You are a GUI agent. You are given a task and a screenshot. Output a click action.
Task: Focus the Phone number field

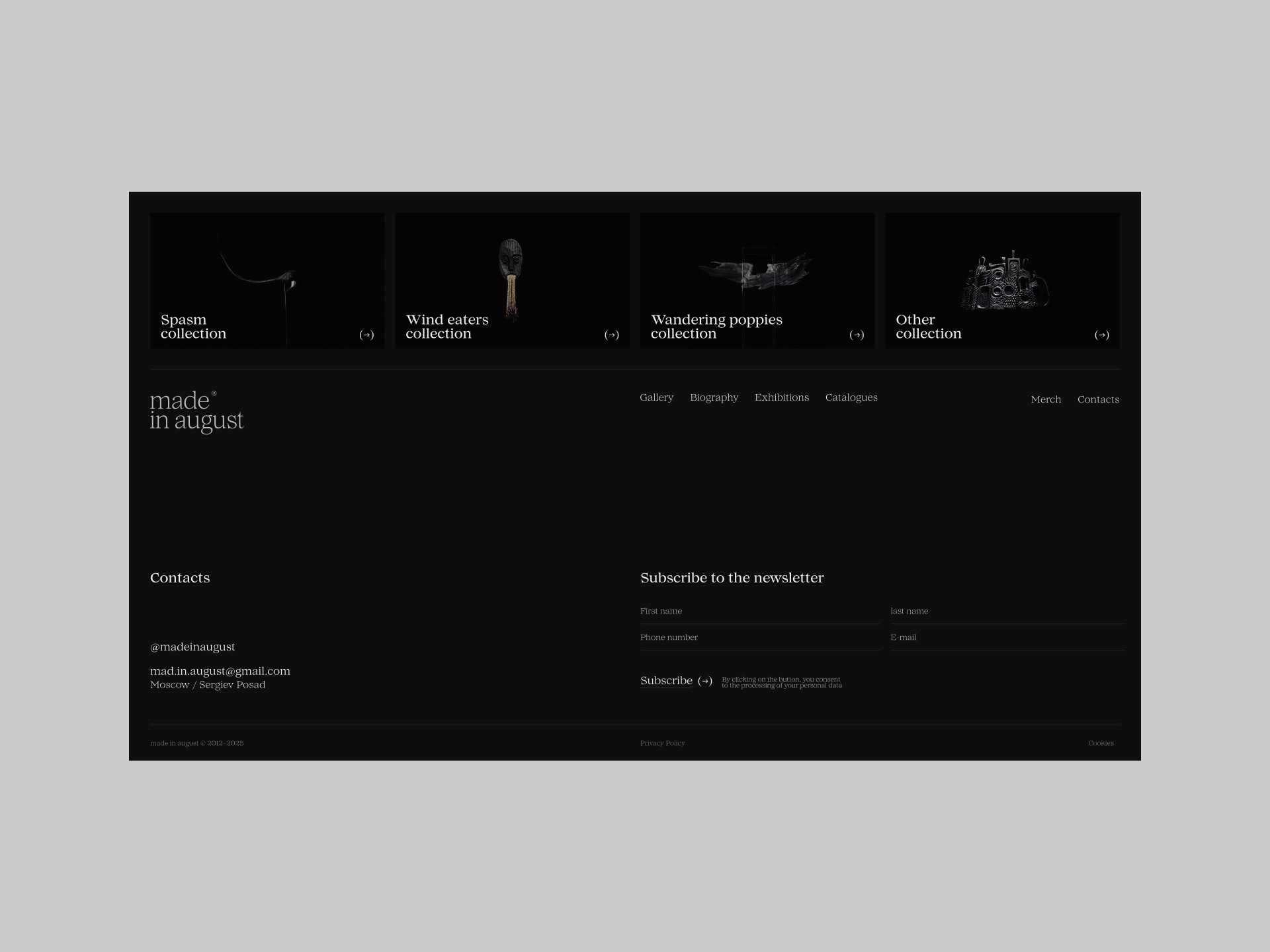tap(759, 638)
